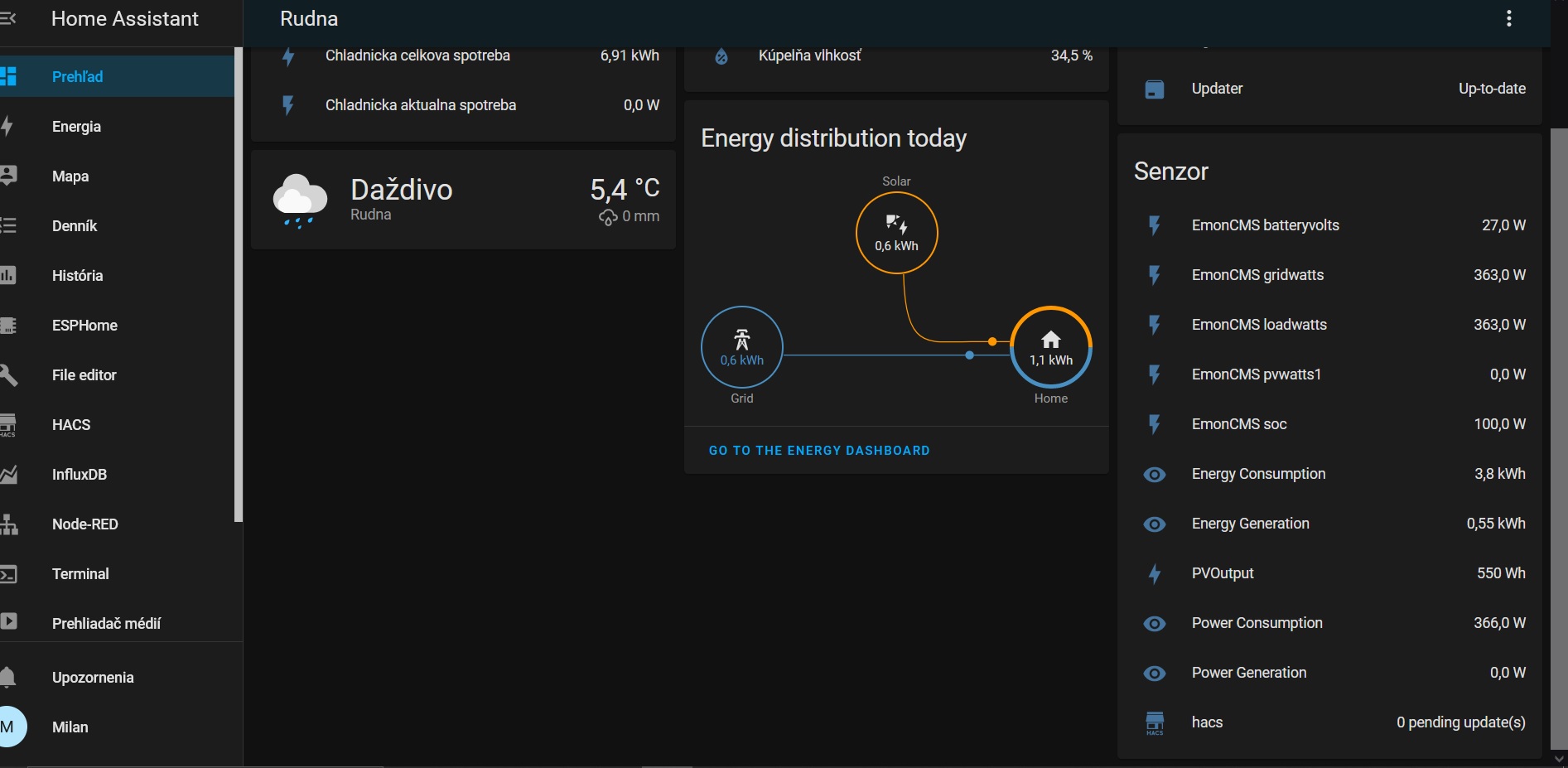The width and height of the screenshot is (1568, 768).
Task: Click the Node-RED sitemap icon
Action: tap(8, 524)
